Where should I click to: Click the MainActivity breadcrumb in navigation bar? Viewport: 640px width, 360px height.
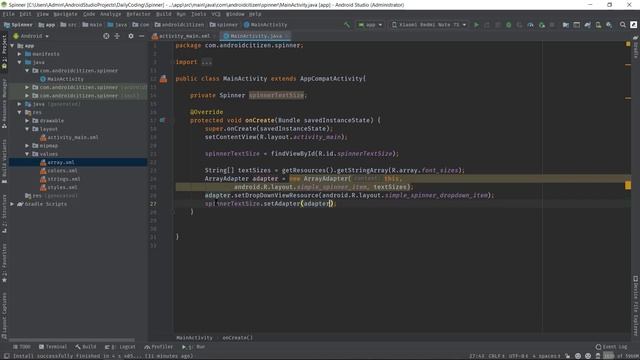pos(265,25)
